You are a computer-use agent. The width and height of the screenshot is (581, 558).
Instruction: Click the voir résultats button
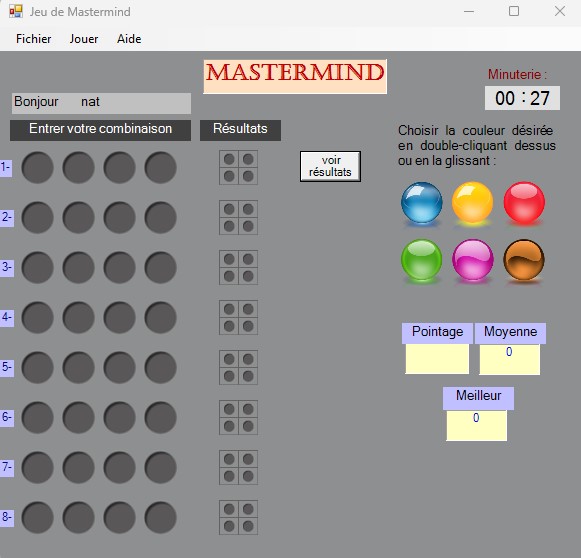tap(330, 166)
